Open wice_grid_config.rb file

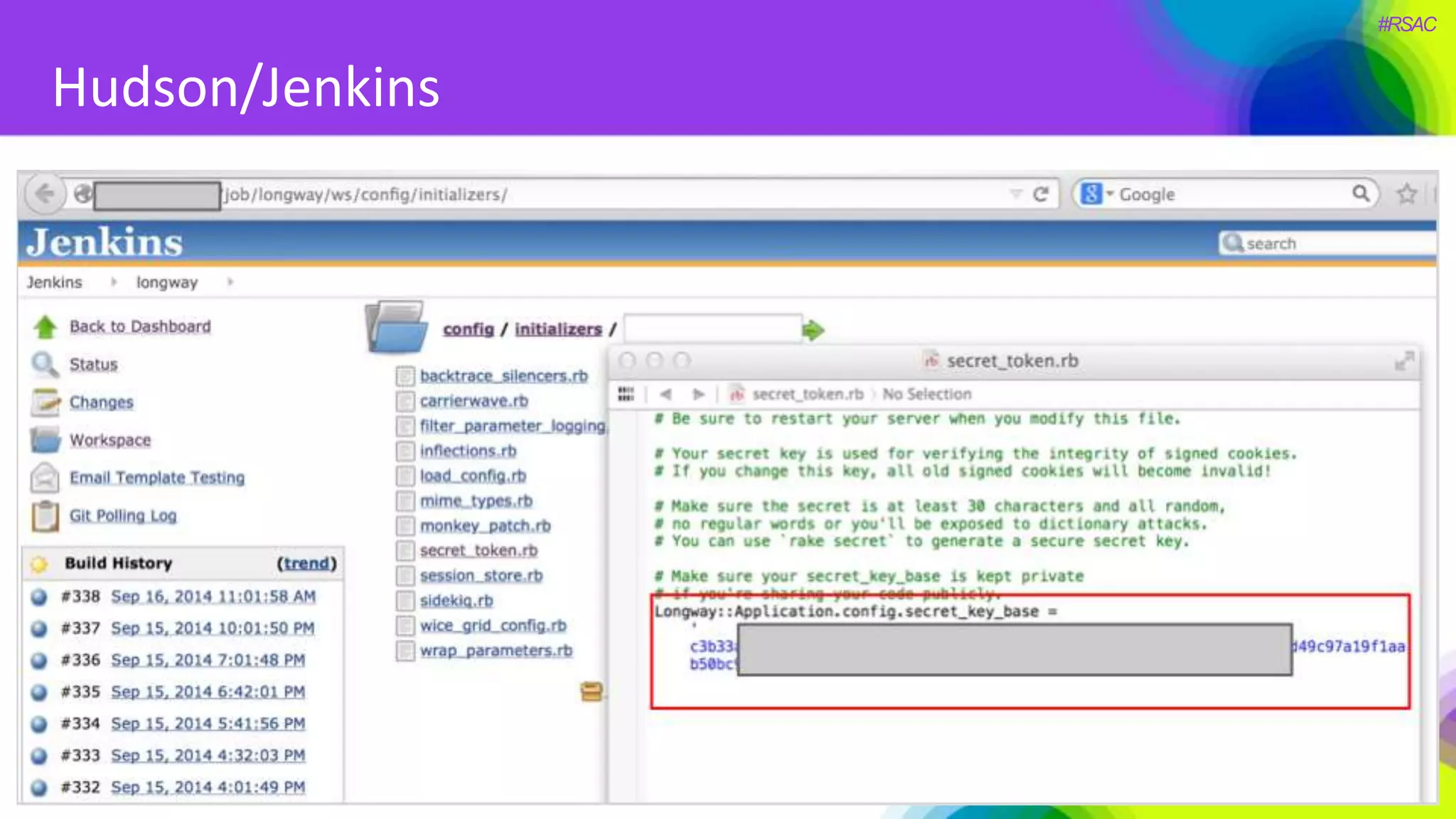click(493, 626)
